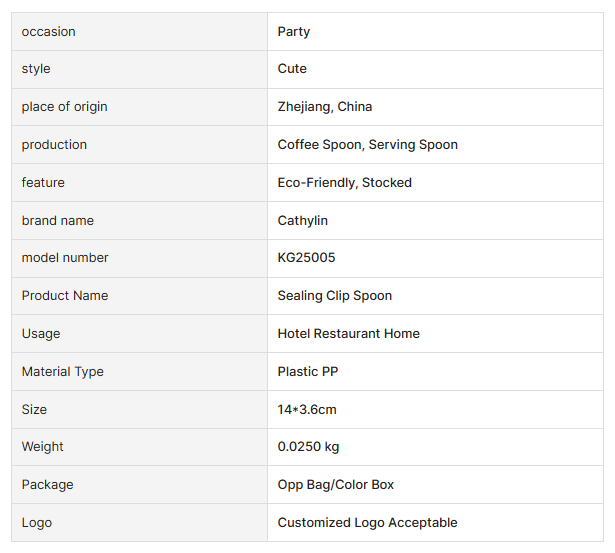Screen dimensions: 615x553
Task: Click the 'feature' row label
Action: [x=43, y=183]
